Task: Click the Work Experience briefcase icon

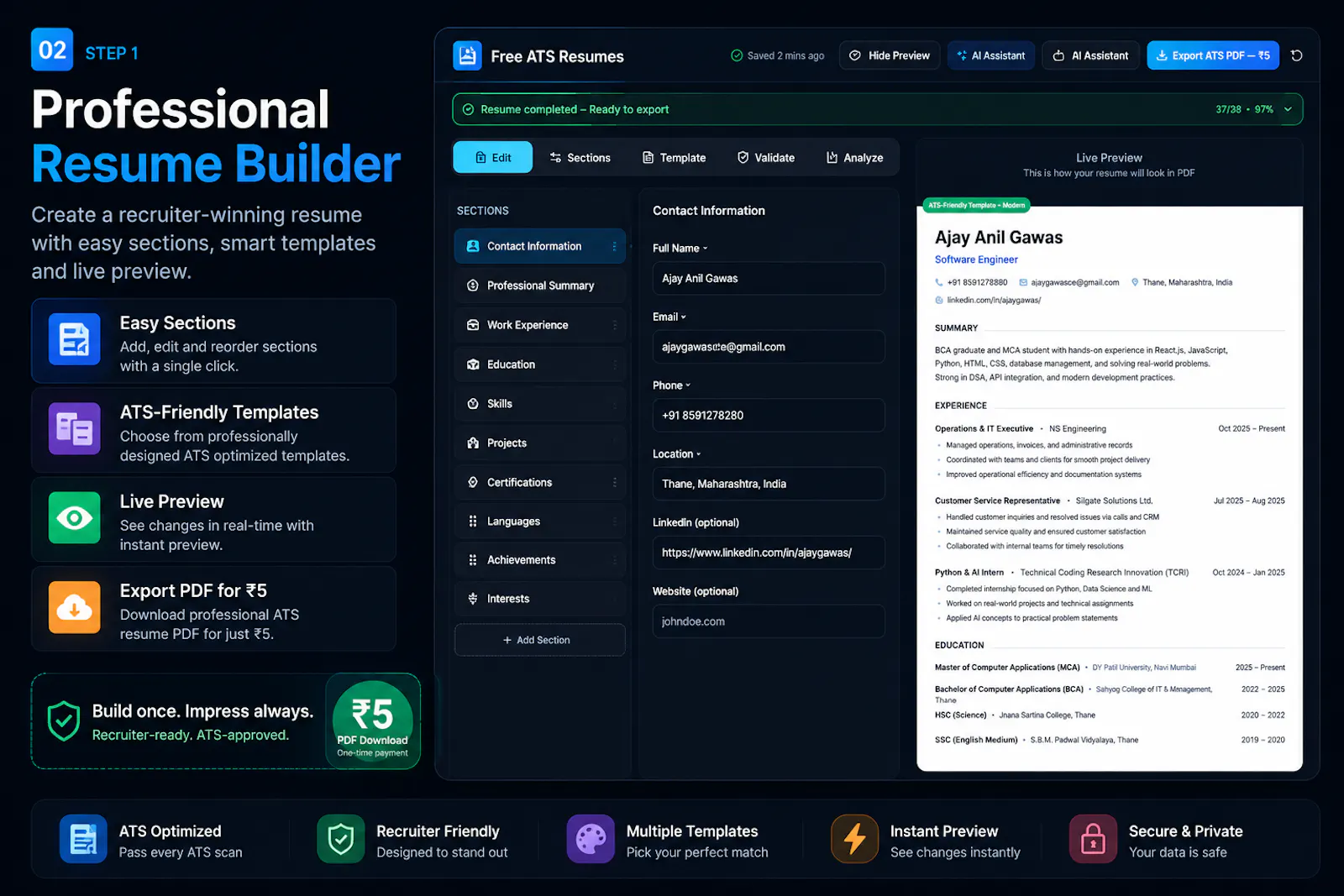Action: [473, 325]
